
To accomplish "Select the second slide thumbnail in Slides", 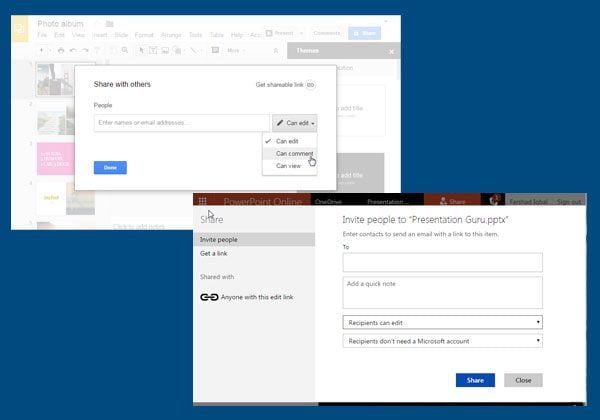I will point(56,121).
